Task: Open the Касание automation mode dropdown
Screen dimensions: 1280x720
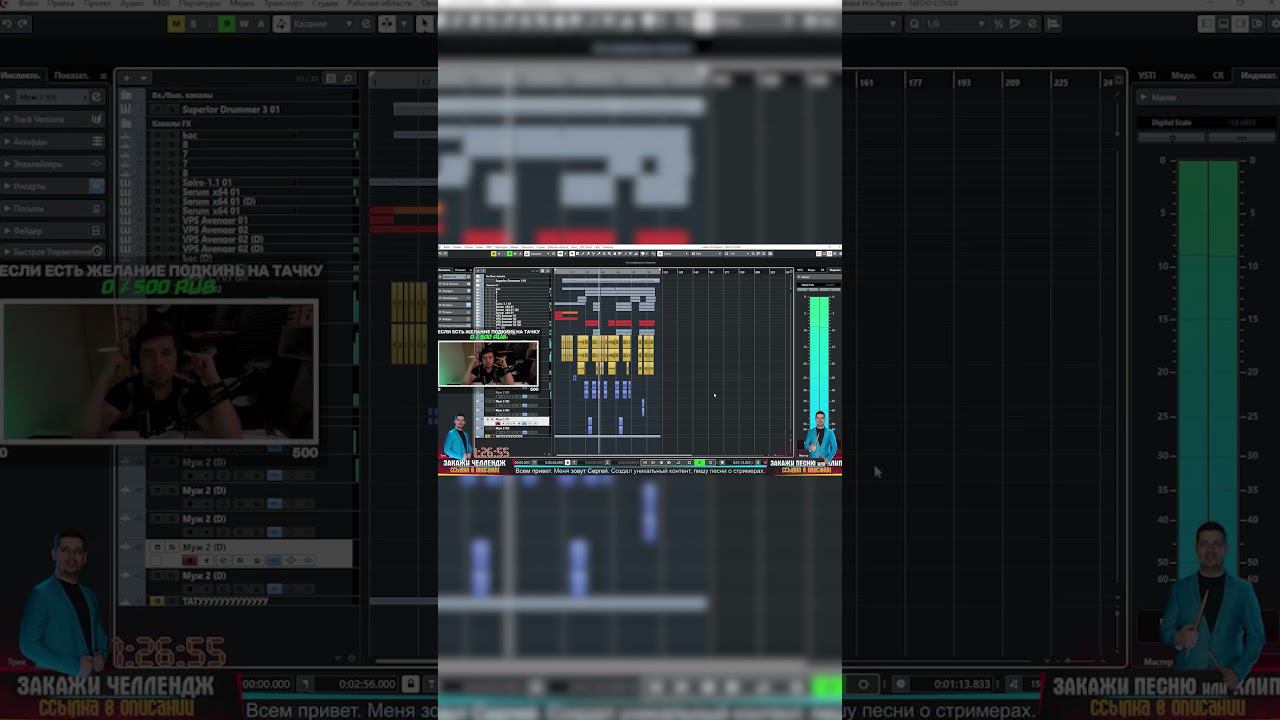Action: pos(312,24)
